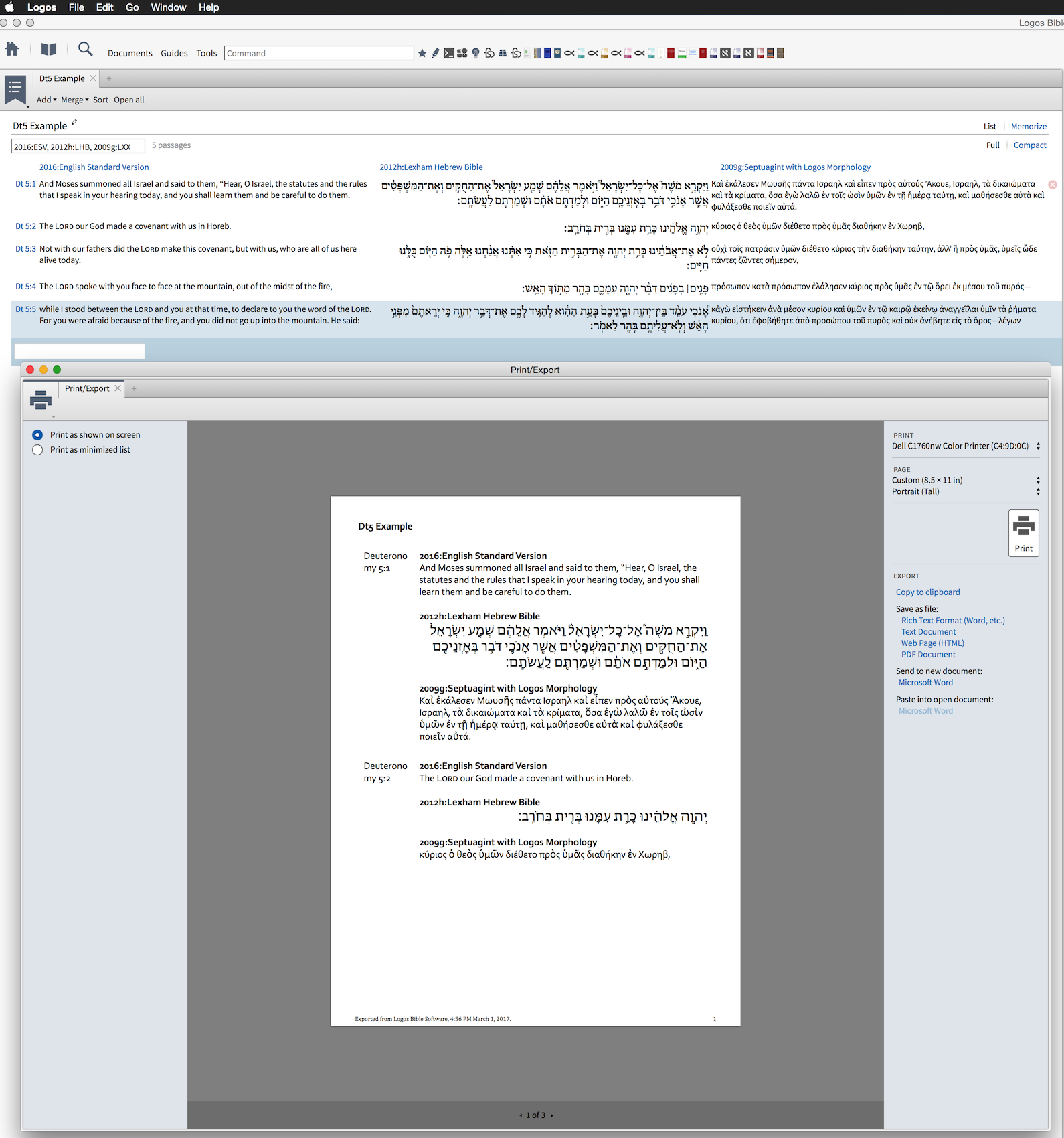The width and height of the screenshot is (1064, 1138).
Task: Go to the next preview page arrow
Action: coord(551,1115)
